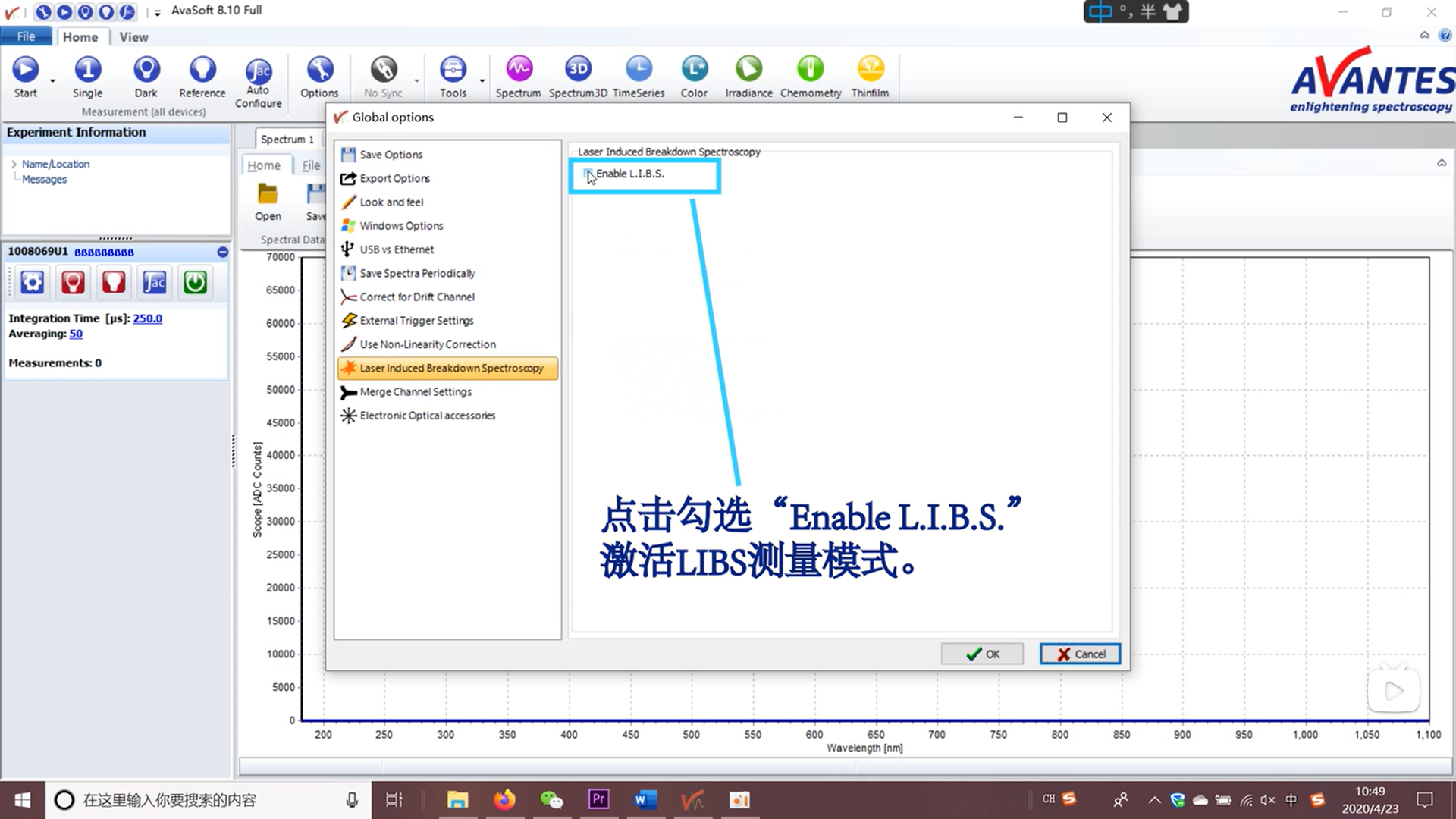Click the Spectrum 1 tab
This screenshot has height=819, width=1456.
[x=287, y=139]
